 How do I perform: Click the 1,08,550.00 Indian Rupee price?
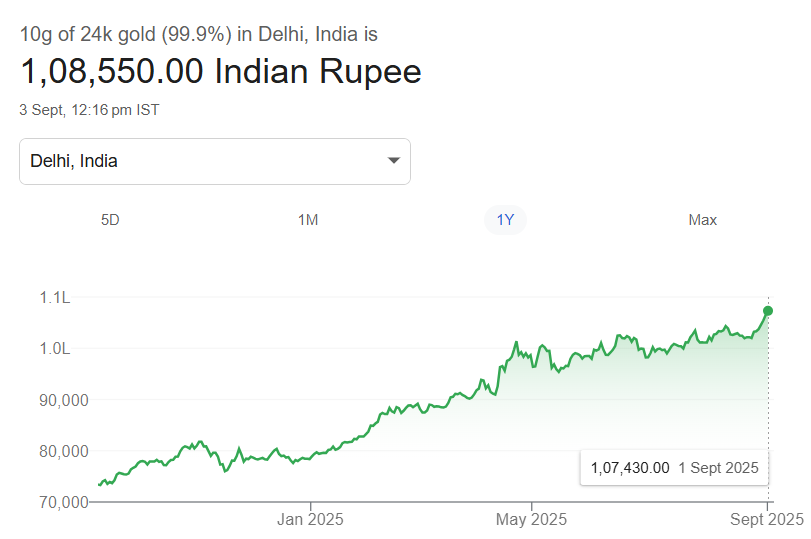[221, 72]
